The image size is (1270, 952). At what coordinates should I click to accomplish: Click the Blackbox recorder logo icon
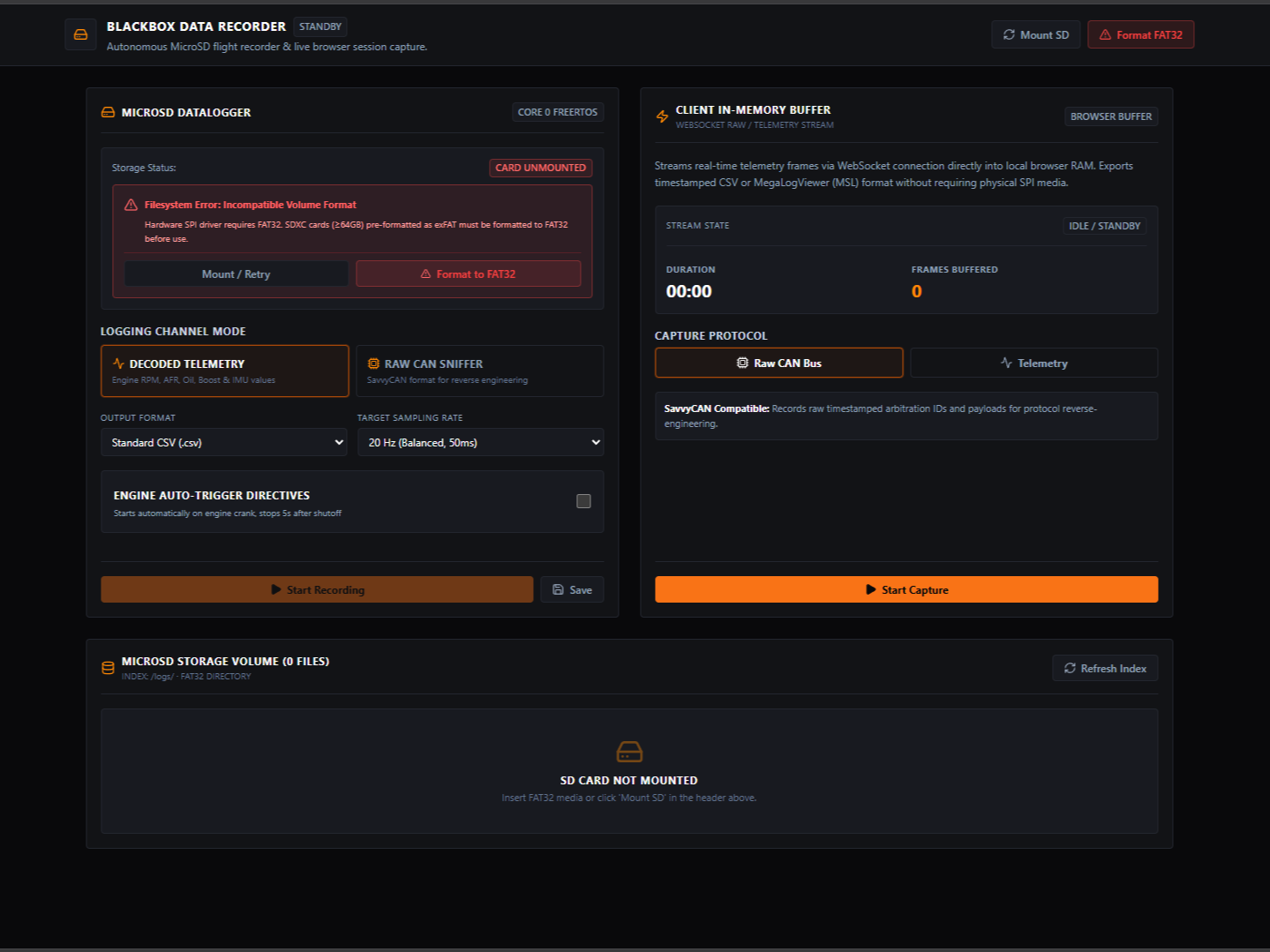tap(80, 34)
